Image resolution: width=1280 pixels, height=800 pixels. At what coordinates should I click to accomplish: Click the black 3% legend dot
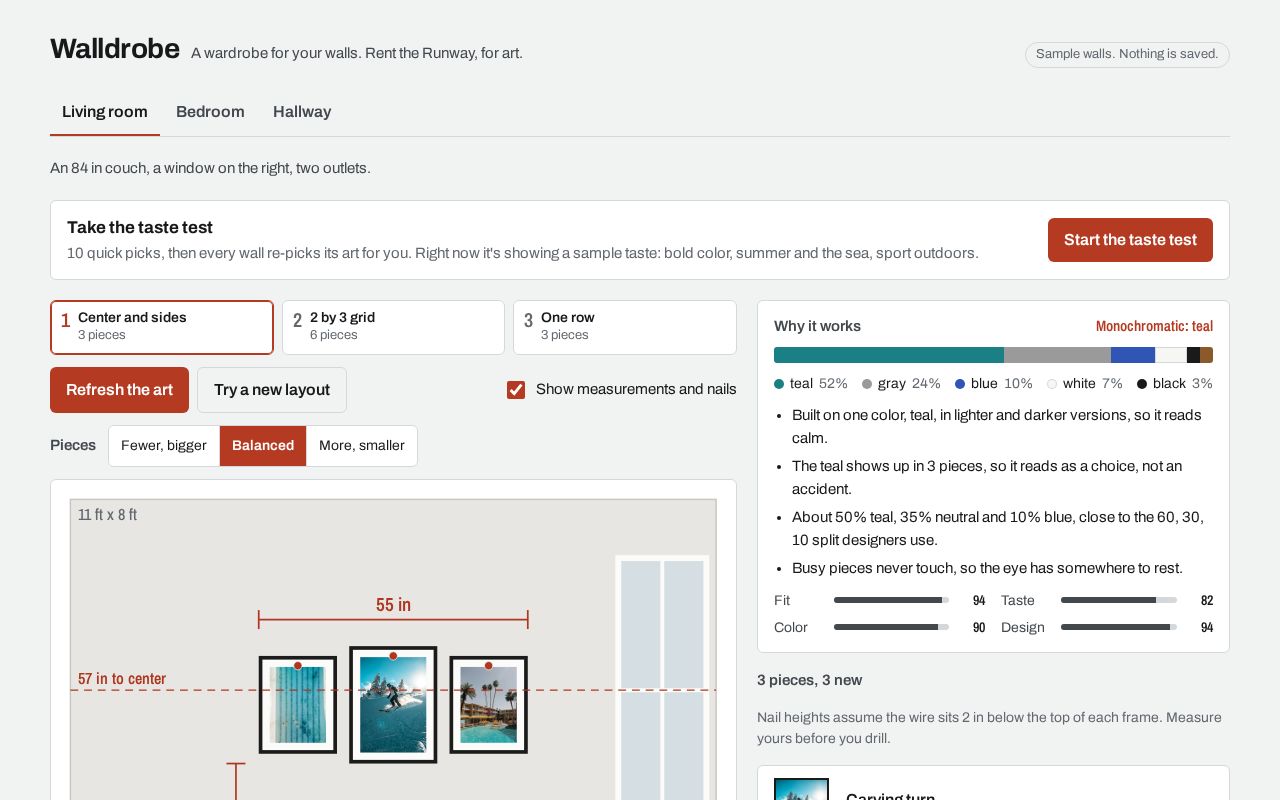pos(1142,384)
